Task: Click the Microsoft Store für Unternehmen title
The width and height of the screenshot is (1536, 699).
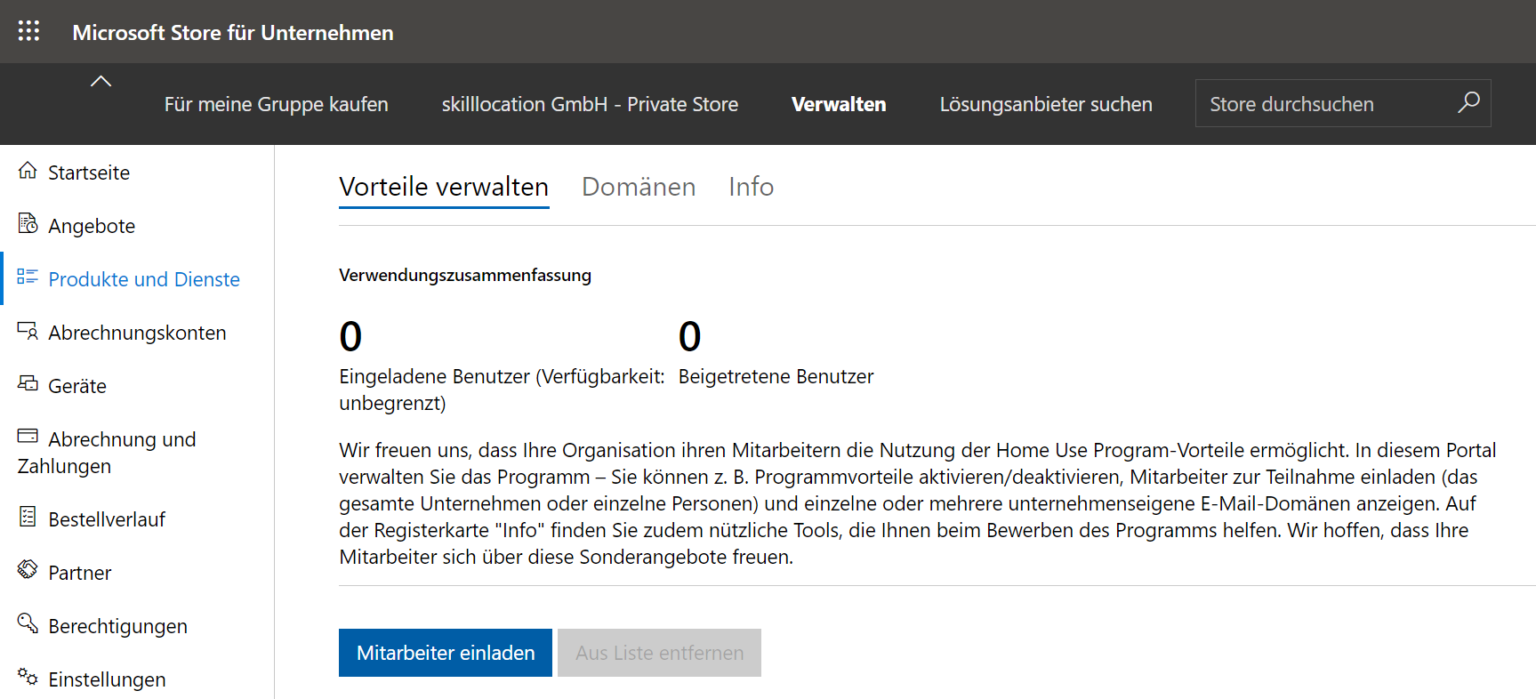Action: coord(233,32)
